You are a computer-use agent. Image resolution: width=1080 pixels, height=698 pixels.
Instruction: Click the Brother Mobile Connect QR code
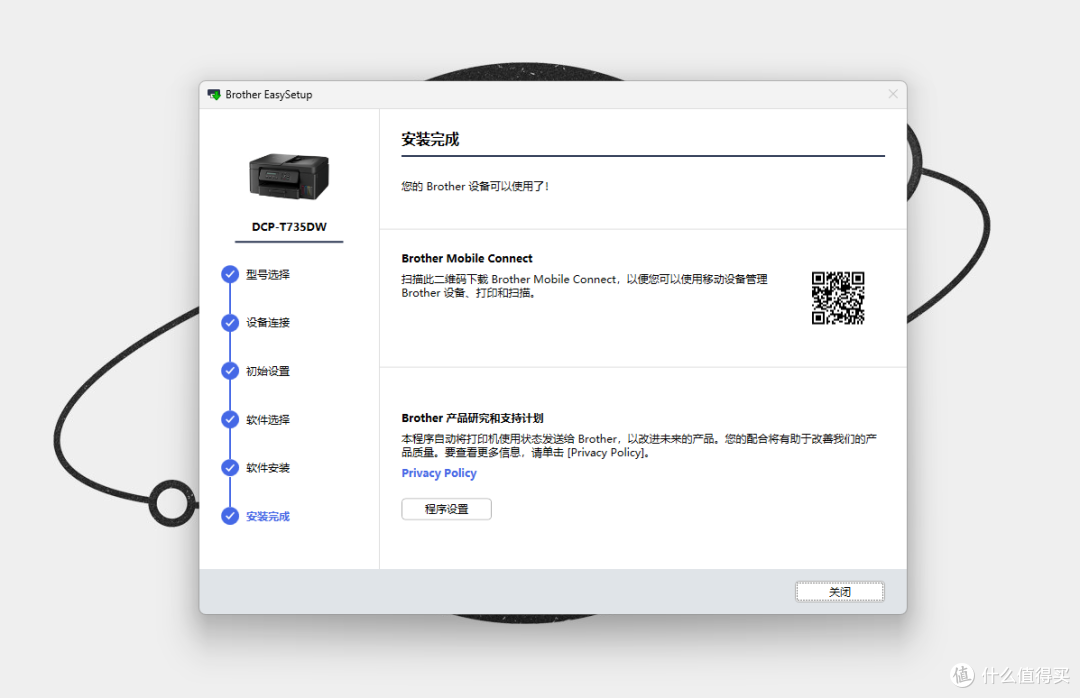pos(838,298)
